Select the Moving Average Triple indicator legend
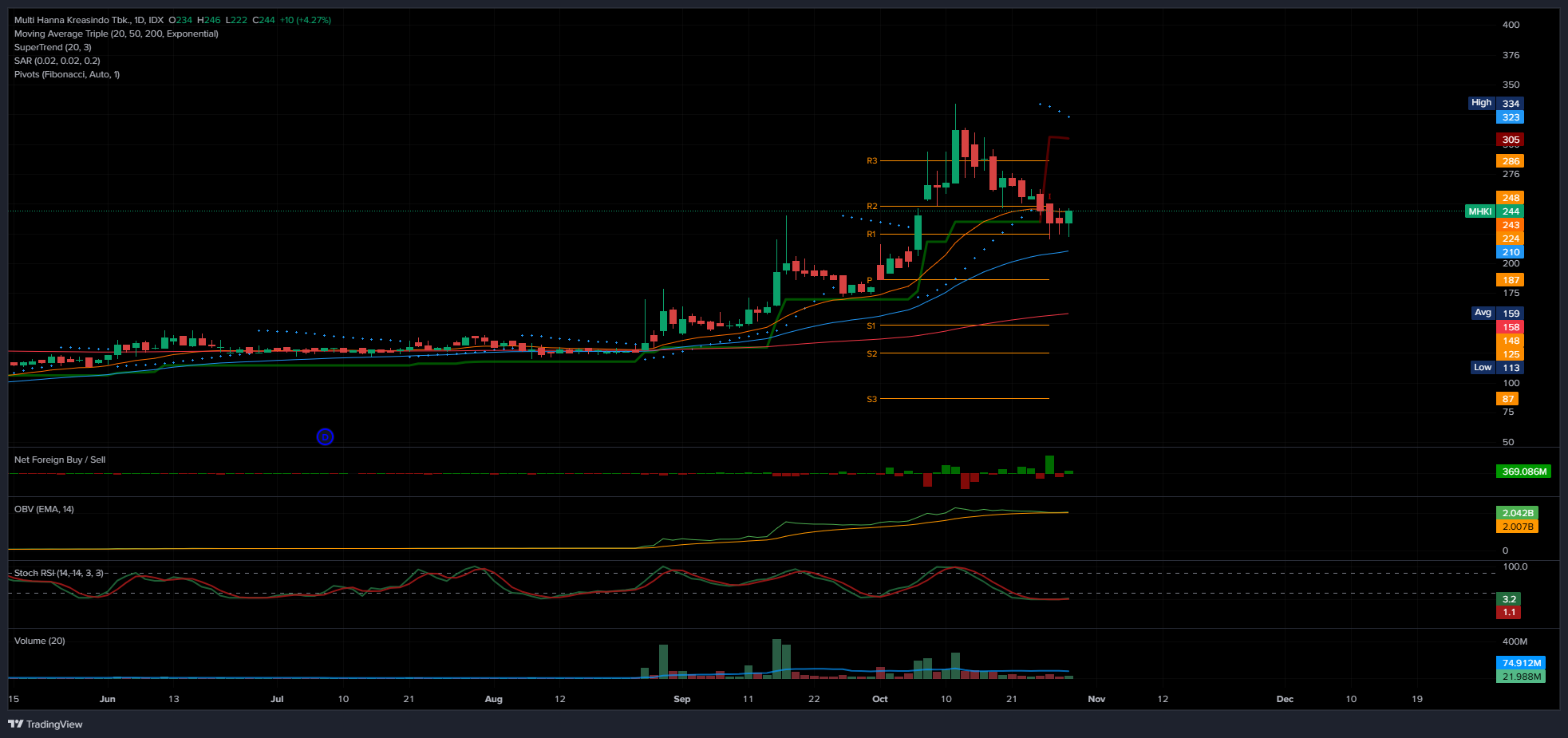Viewport: 1568px width, 738px height. [x=117, y=34]
